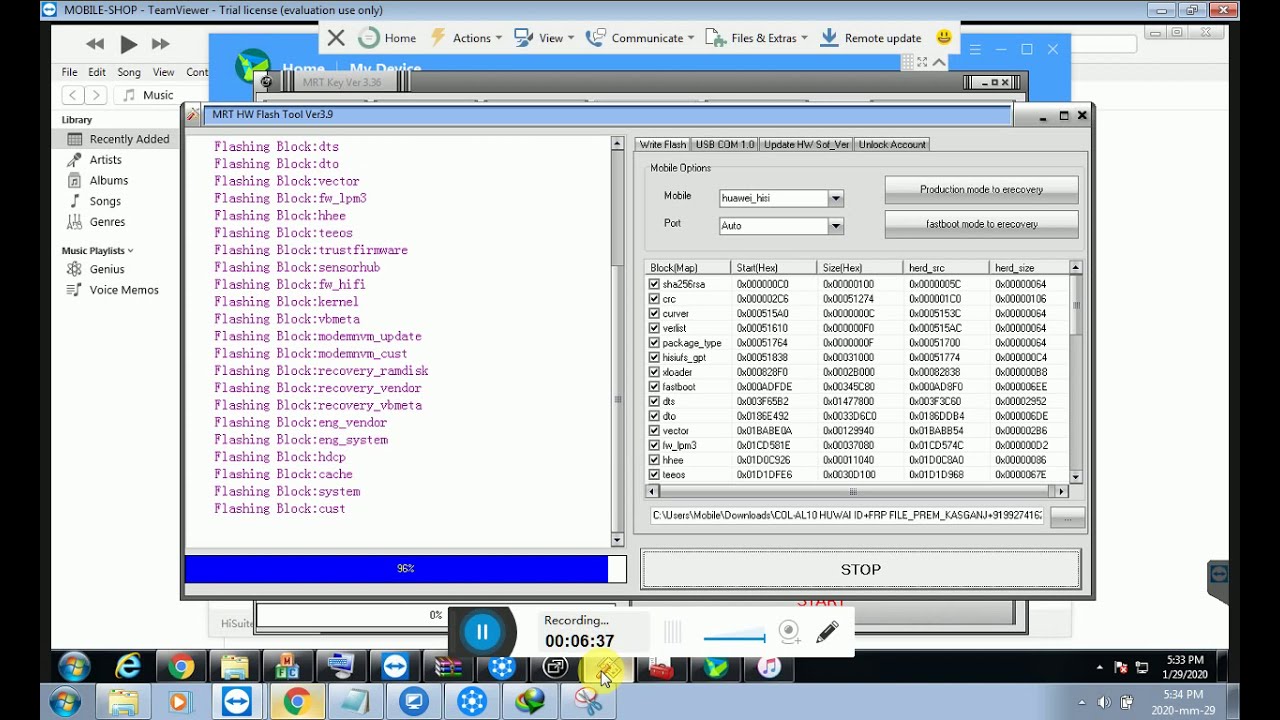Open Google Chrome on the remote taskbar

click(181, 666)
